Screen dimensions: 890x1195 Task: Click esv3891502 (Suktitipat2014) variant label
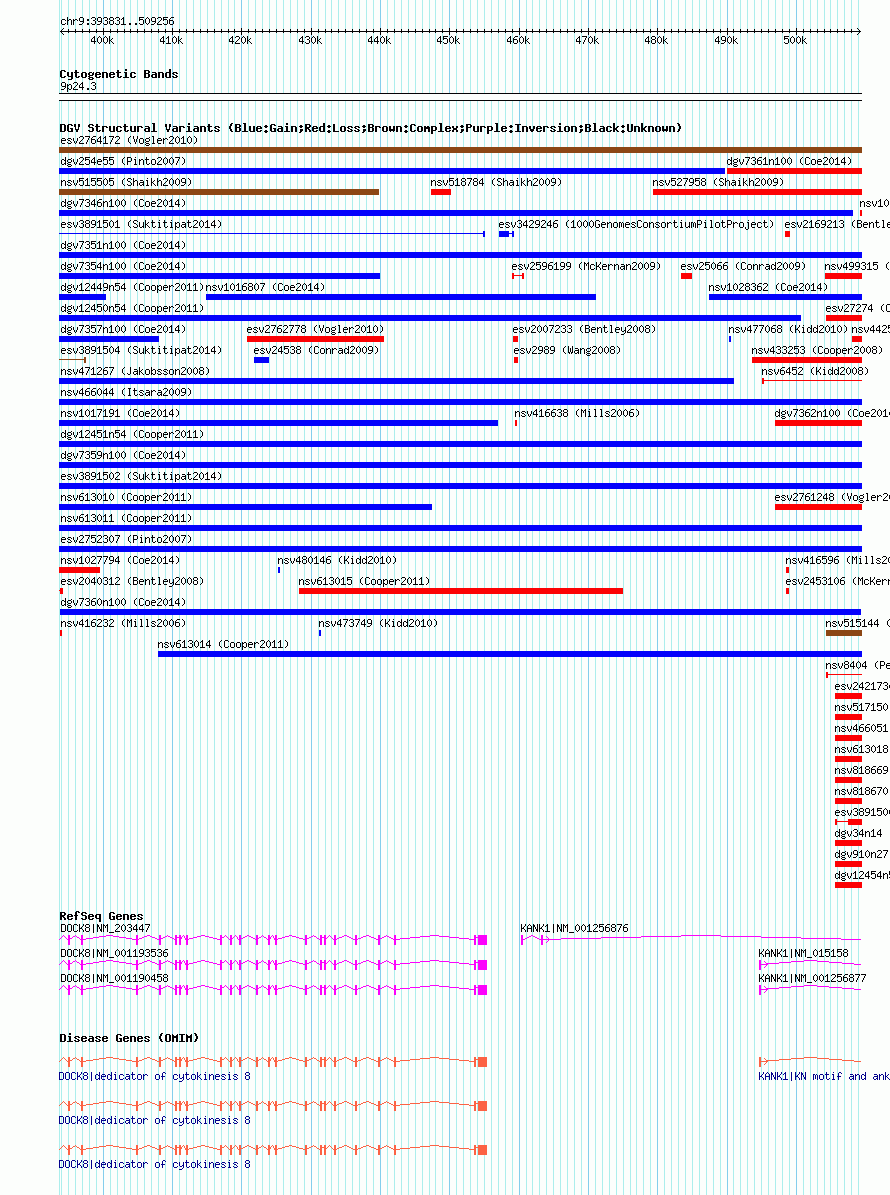click(141, 476)
